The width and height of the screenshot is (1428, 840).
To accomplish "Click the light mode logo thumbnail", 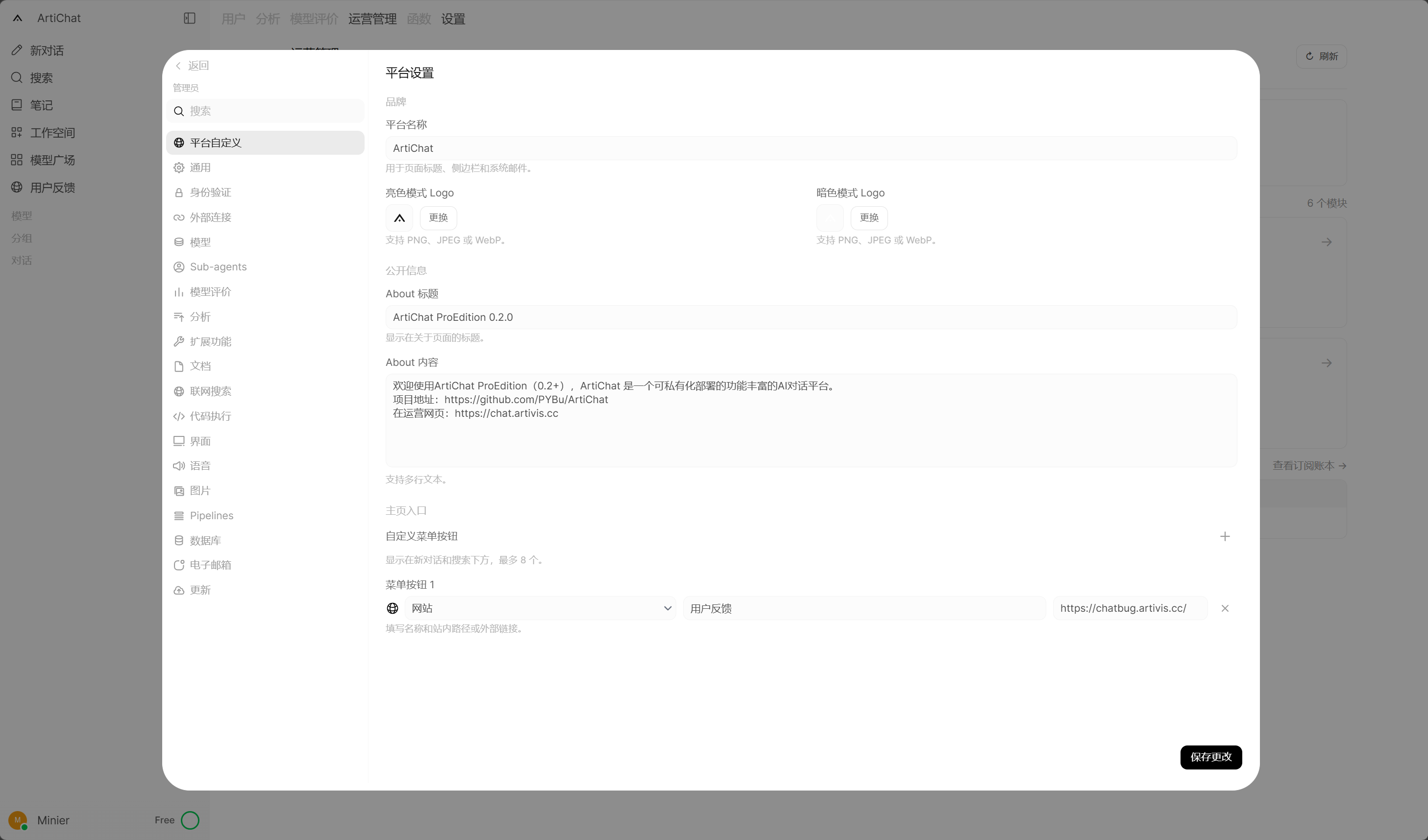I will [x=399, y=217].
